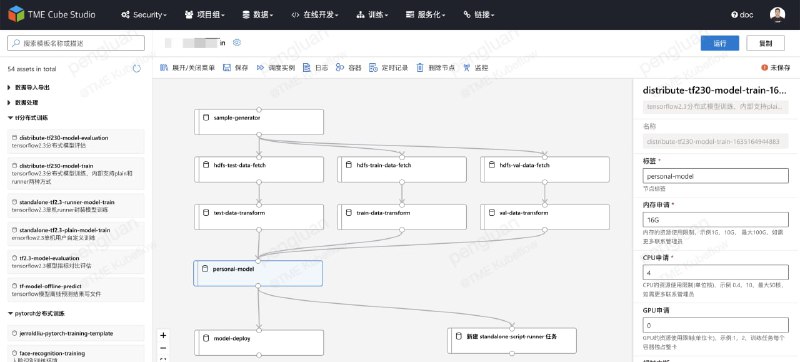
Task: Open the 链接 dropdown menu
Action: click(479, 15)
